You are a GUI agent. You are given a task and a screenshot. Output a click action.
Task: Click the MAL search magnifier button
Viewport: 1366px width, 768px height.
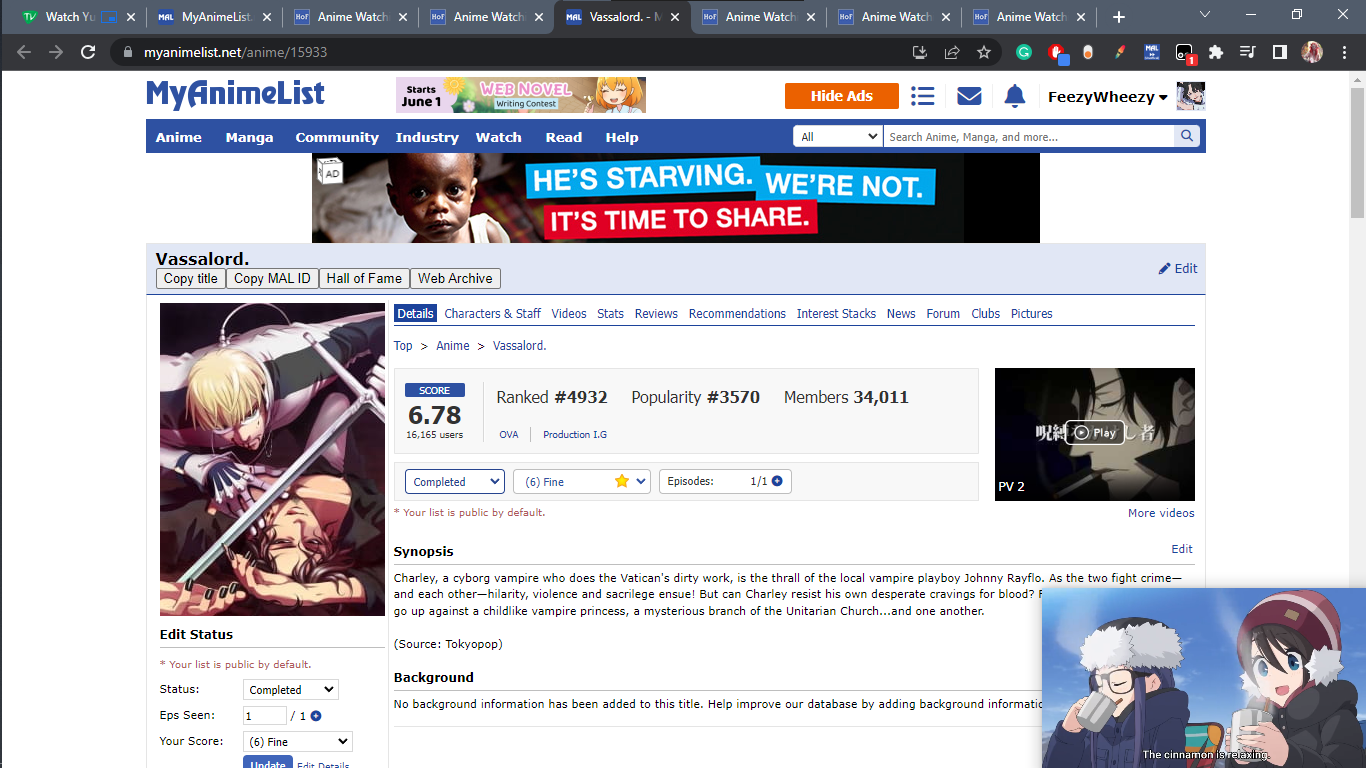(x=1187, y=136)
